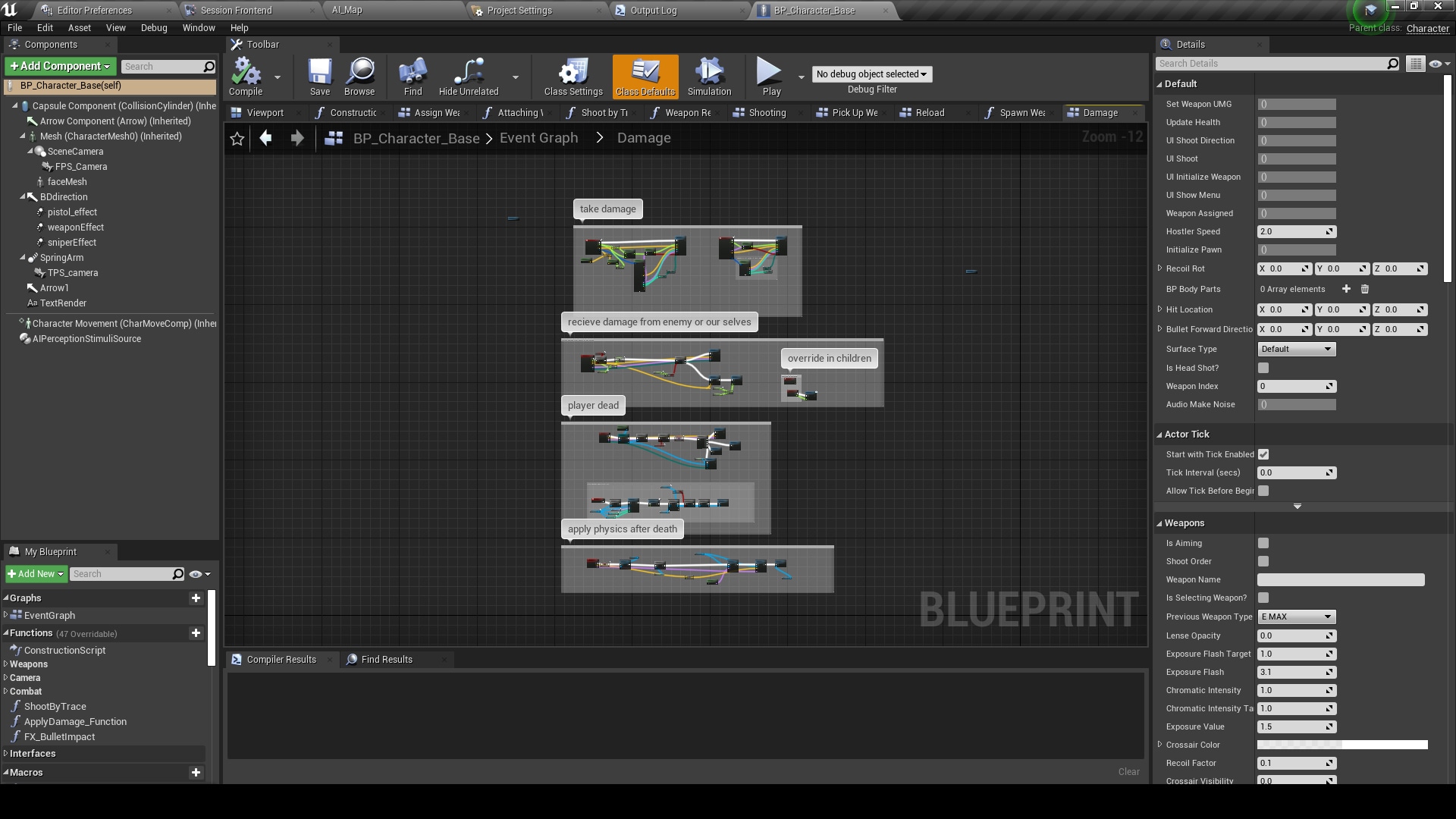The image size is (1456, 819).
Task: Click the Add New button in My Blueprint
Action: (35, 573)
